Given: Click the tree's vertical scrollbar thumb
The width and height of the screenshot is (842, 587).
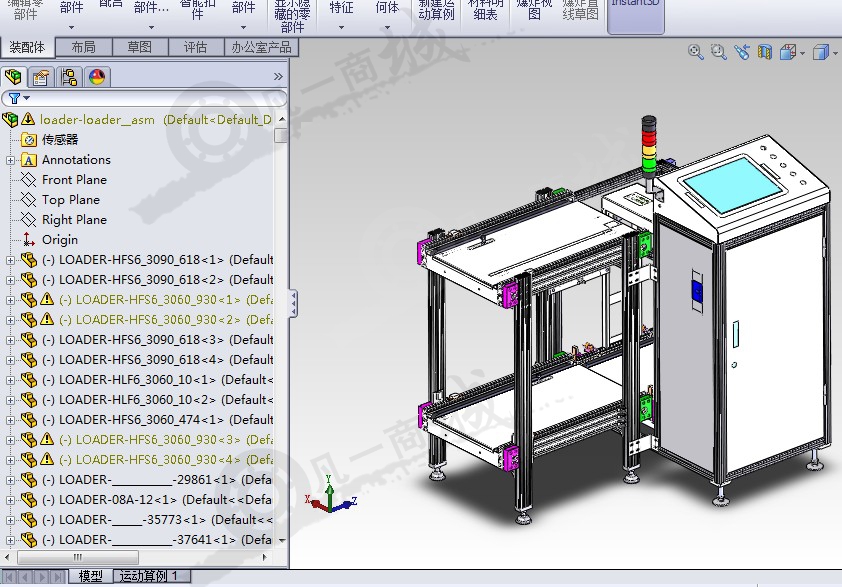Looking at the screenshot, I should tap(281, 135).
